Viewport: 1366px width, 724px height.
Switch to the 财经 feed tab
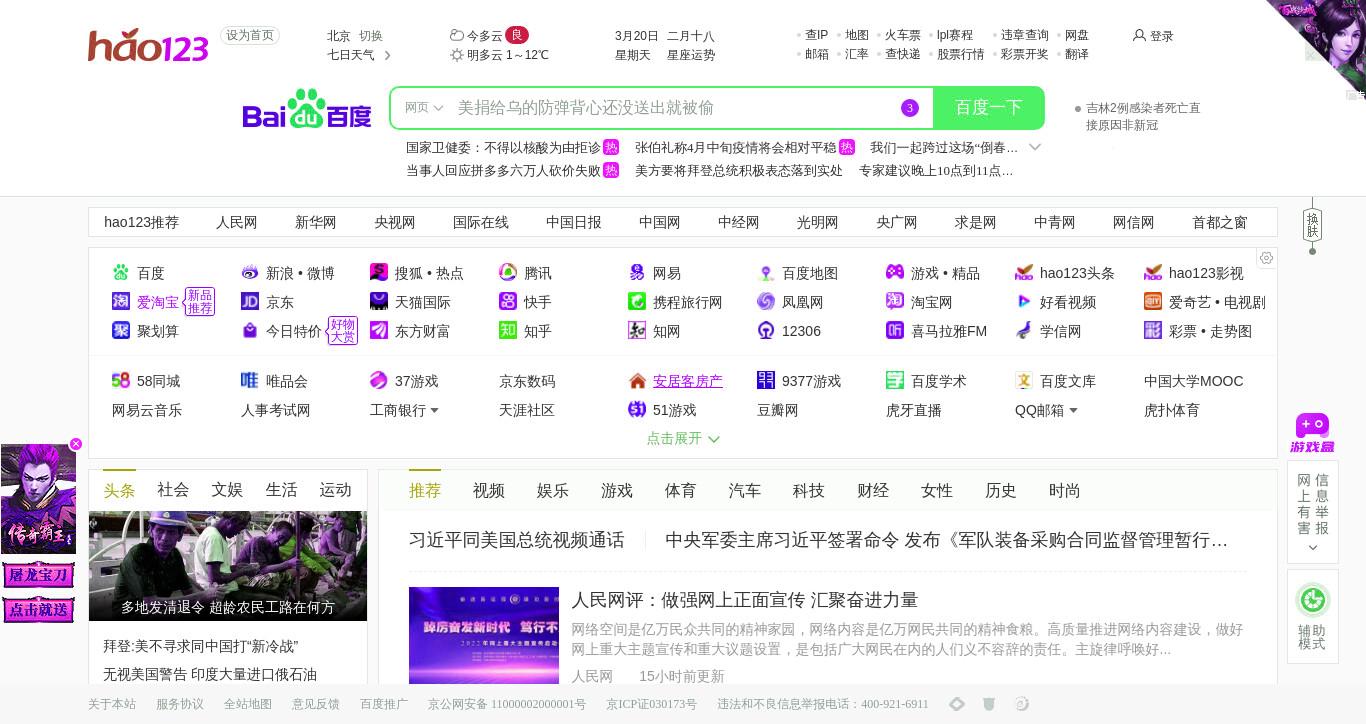(x=873, y=491)
